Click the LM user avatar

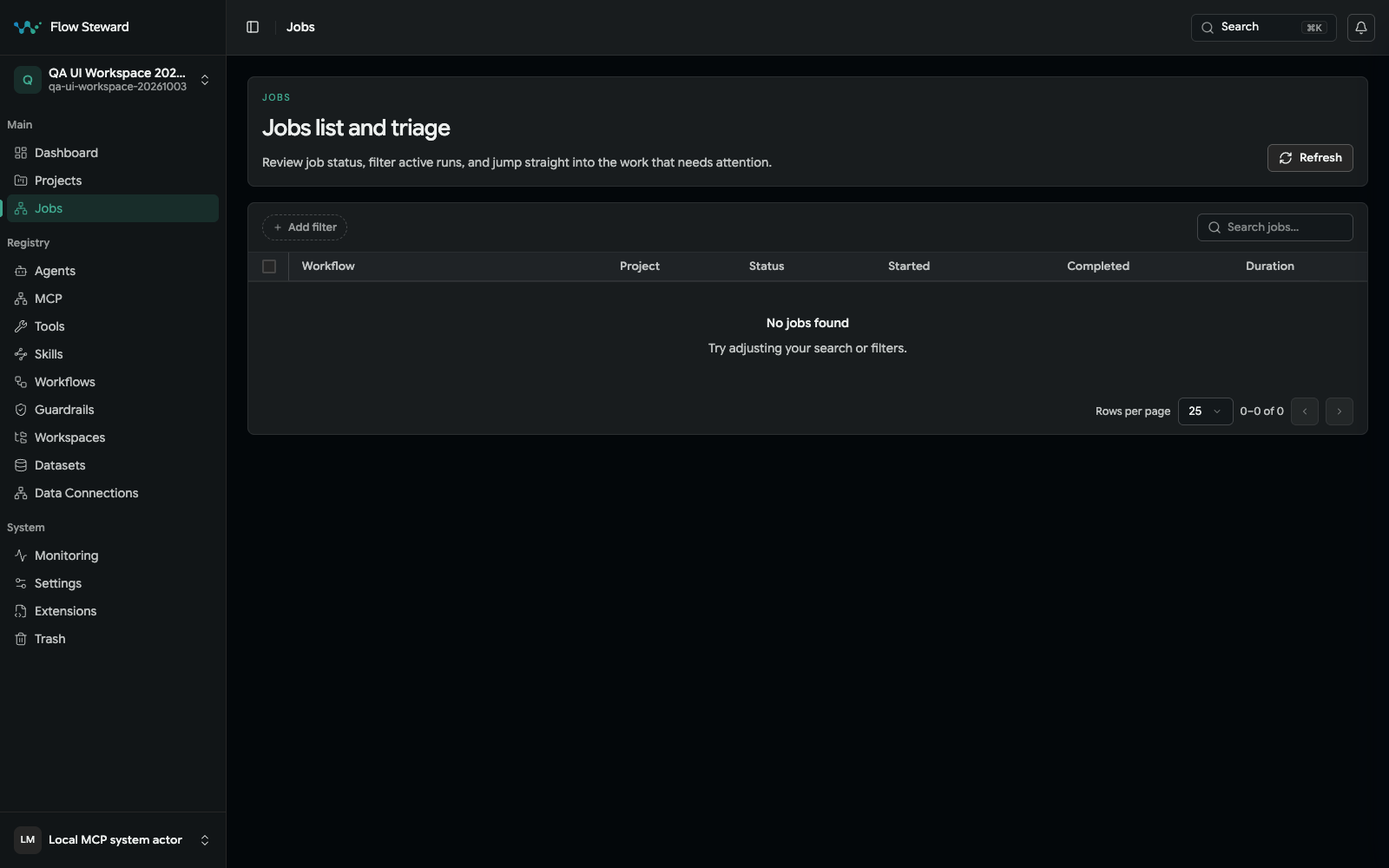click(28, 840)
